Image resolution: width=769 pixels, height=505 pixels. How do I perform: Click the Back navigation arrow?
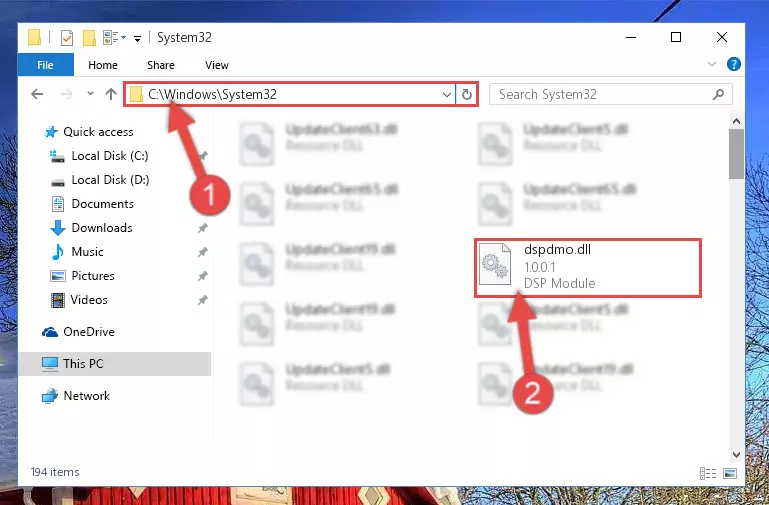click(x=37, y=94)
